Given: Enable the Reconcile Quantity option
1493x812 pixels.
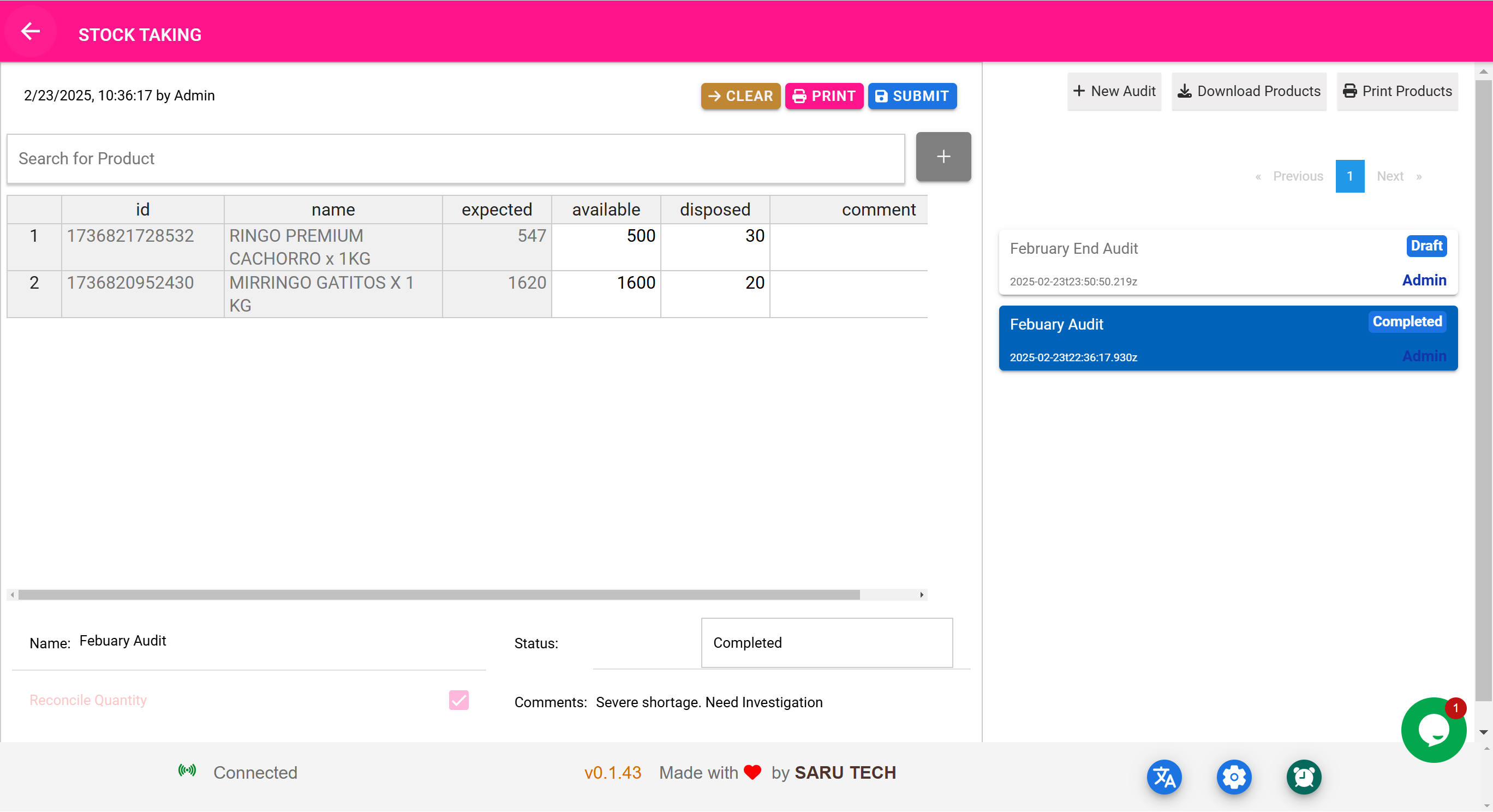Looking at the screenshot, I should (x=459, y=700).
